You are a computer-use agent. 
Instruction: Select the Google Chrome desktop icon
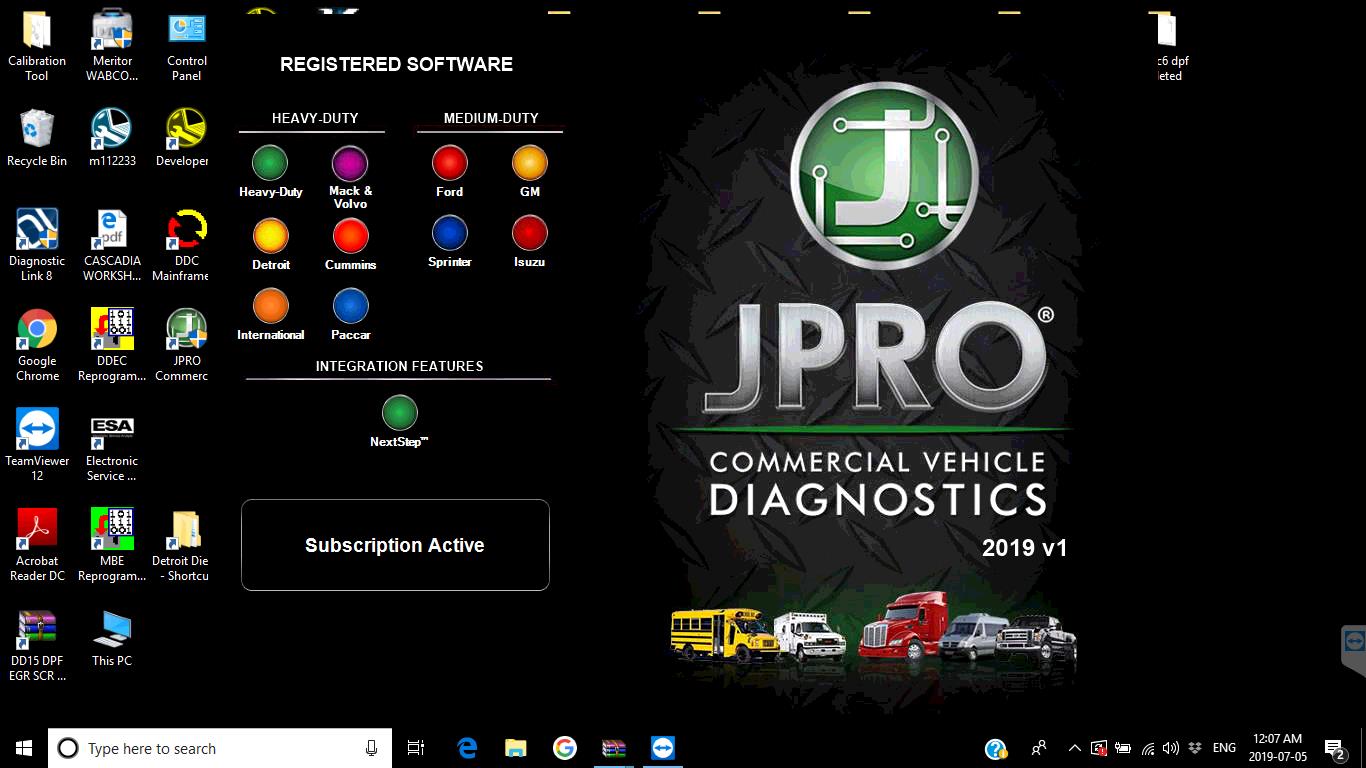[x=37, y=345]
